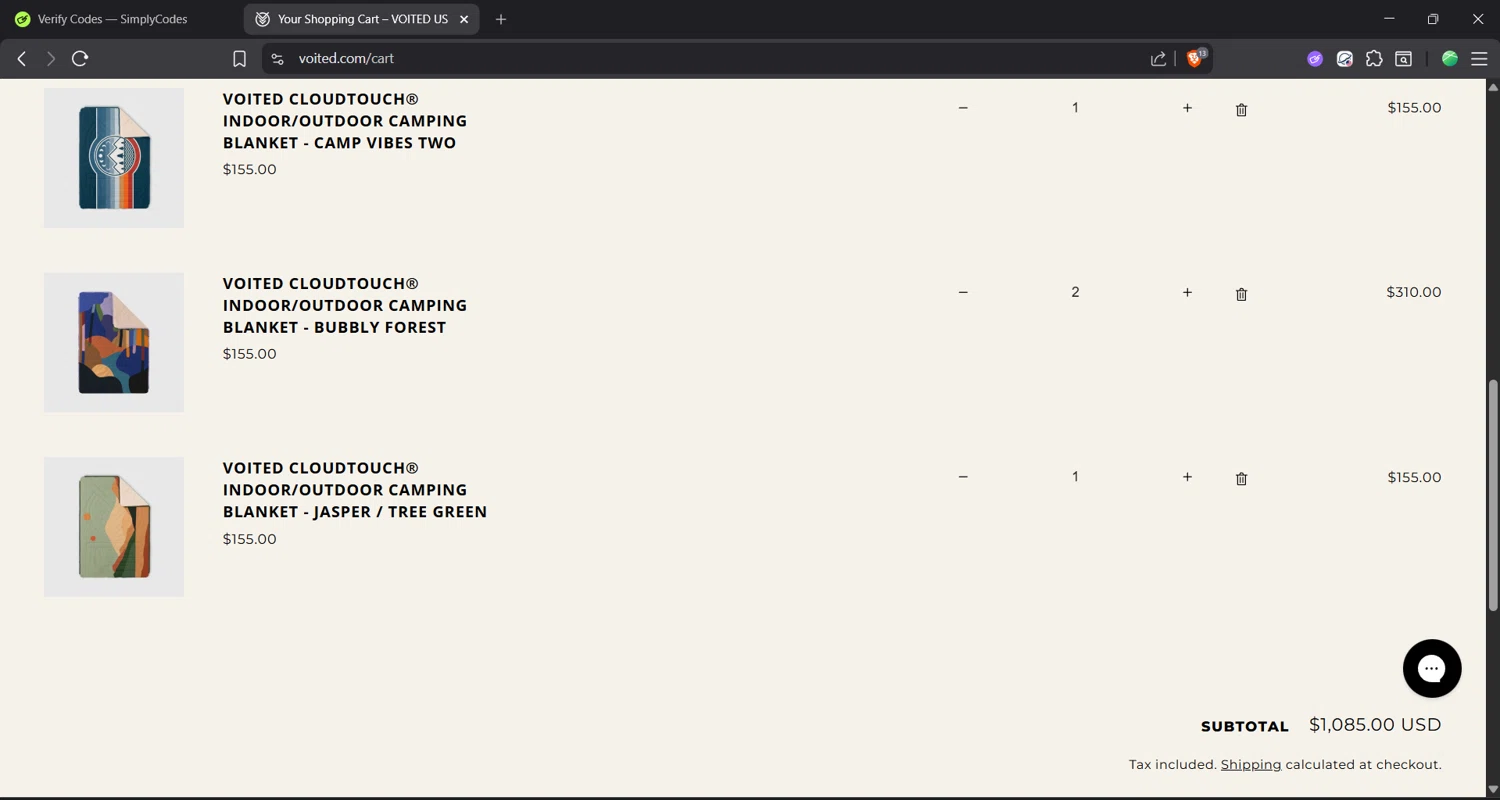1500x800 pixels.
Task: Click minus for Jasper / Tree Green blanket
Action: [x=963, y=477]
